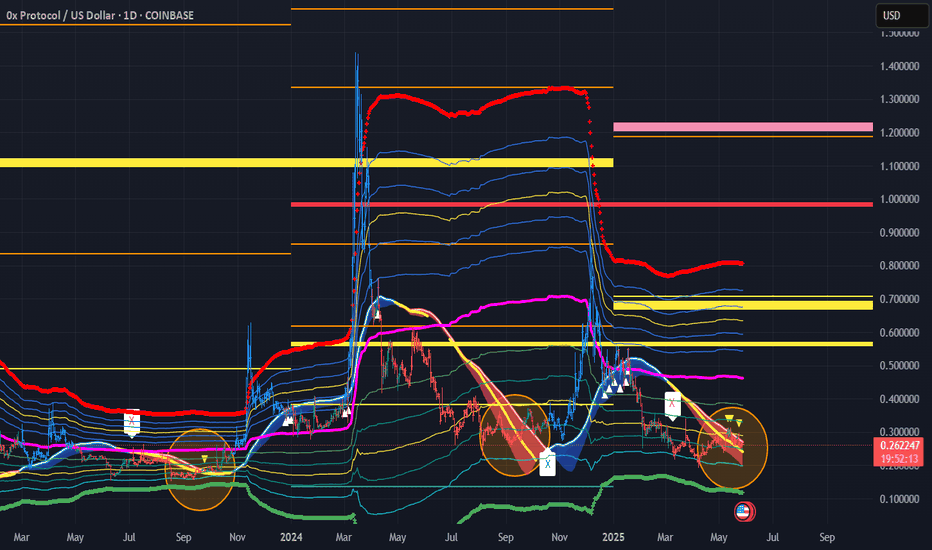Click the 1.100000 price axis label

coord(900,166)
